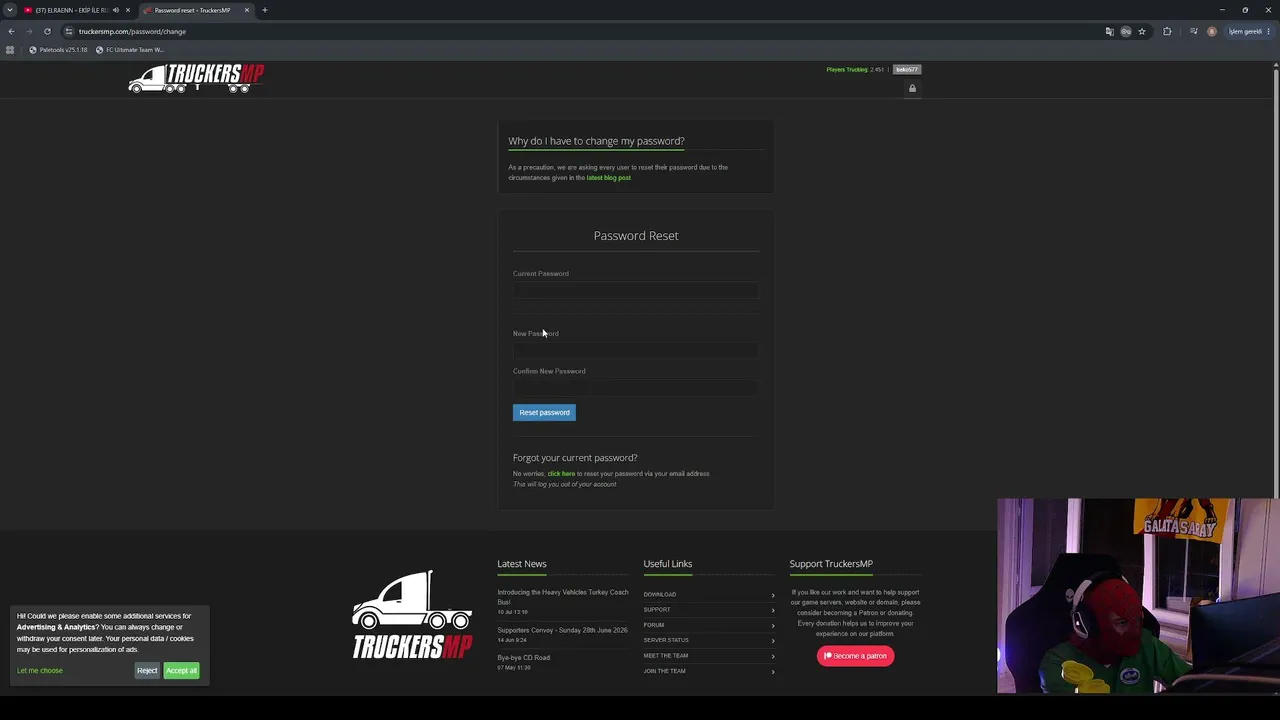Image resolution: width=1280 pixels, height=720 pixels.
Task: Click the chevron on the SERVER STATUS row
Action: [x=773, y=641]
